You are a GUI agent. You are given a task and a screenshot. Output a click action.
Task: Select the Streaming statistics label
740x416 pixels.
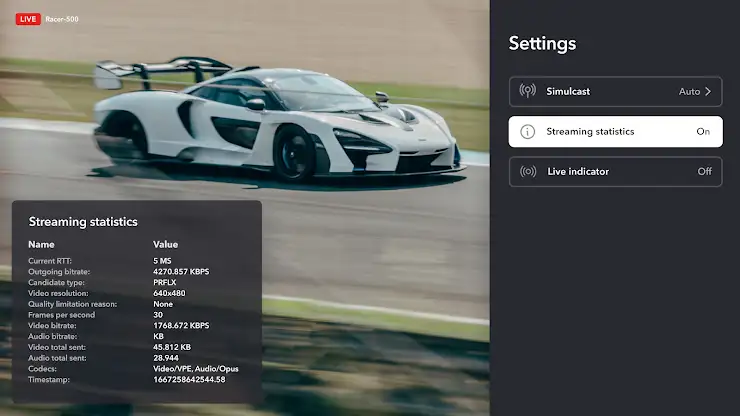coord(590,132)
